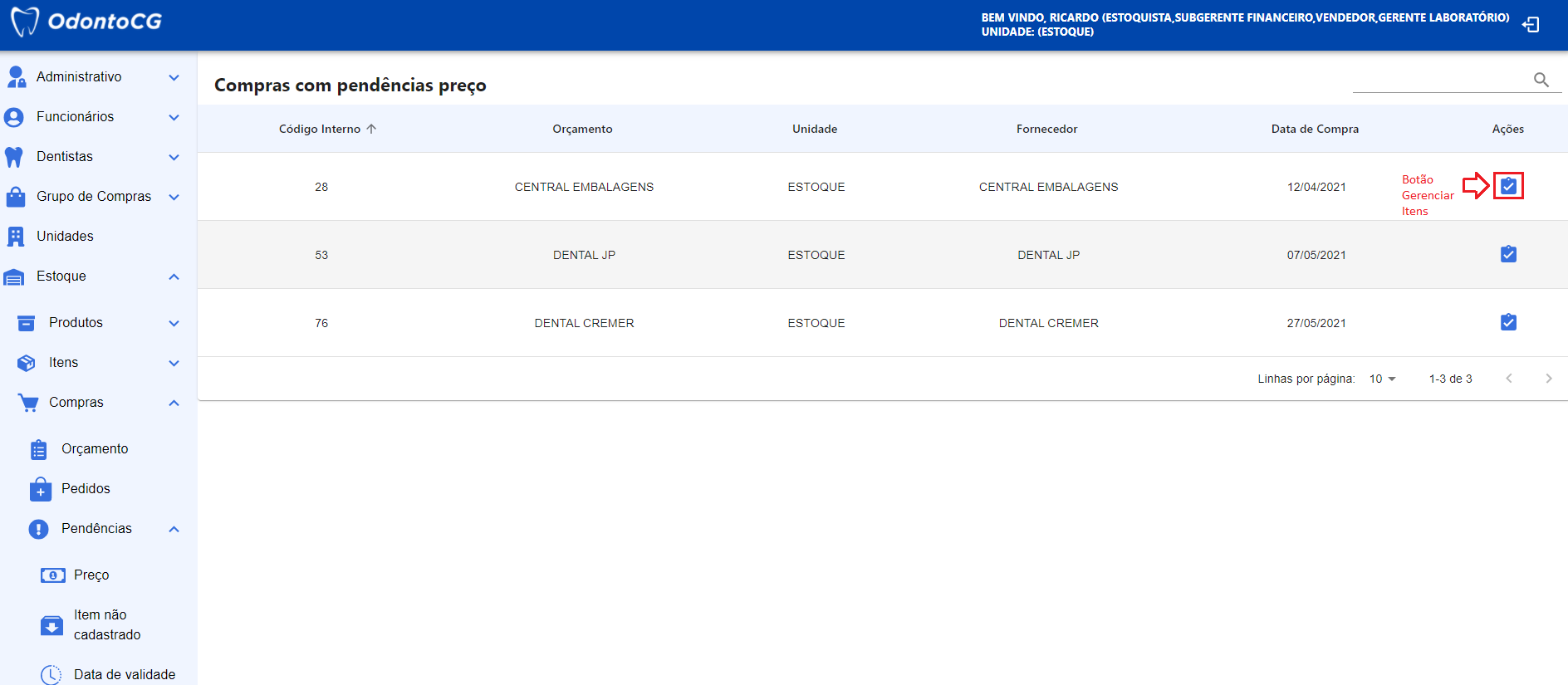Click the search magnifier icon
This screenshot has height=685, width=1568.
point(1541,80)
